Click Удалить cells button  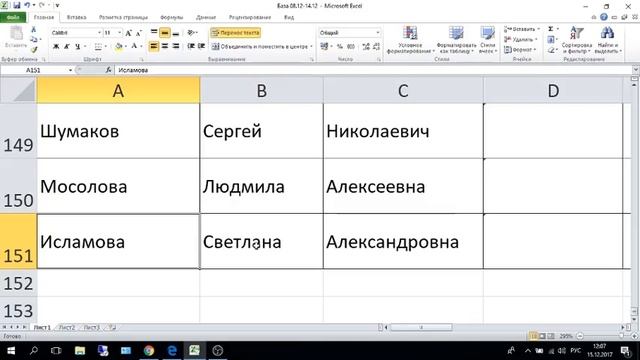[x=520, y=39]
